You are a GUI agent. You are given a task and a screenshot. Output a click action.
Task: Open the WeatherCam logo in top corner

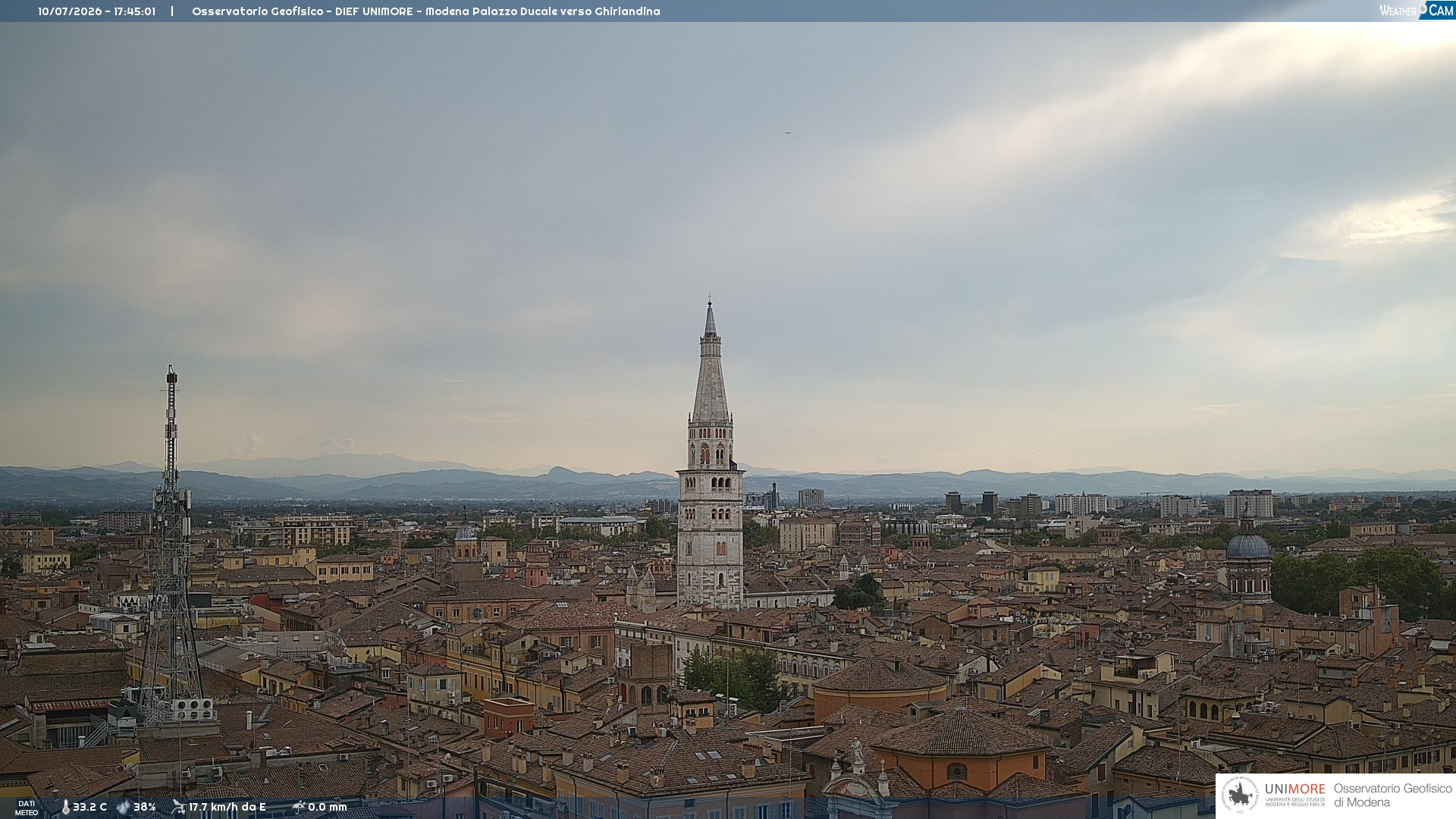click(x=1417, y=11)
